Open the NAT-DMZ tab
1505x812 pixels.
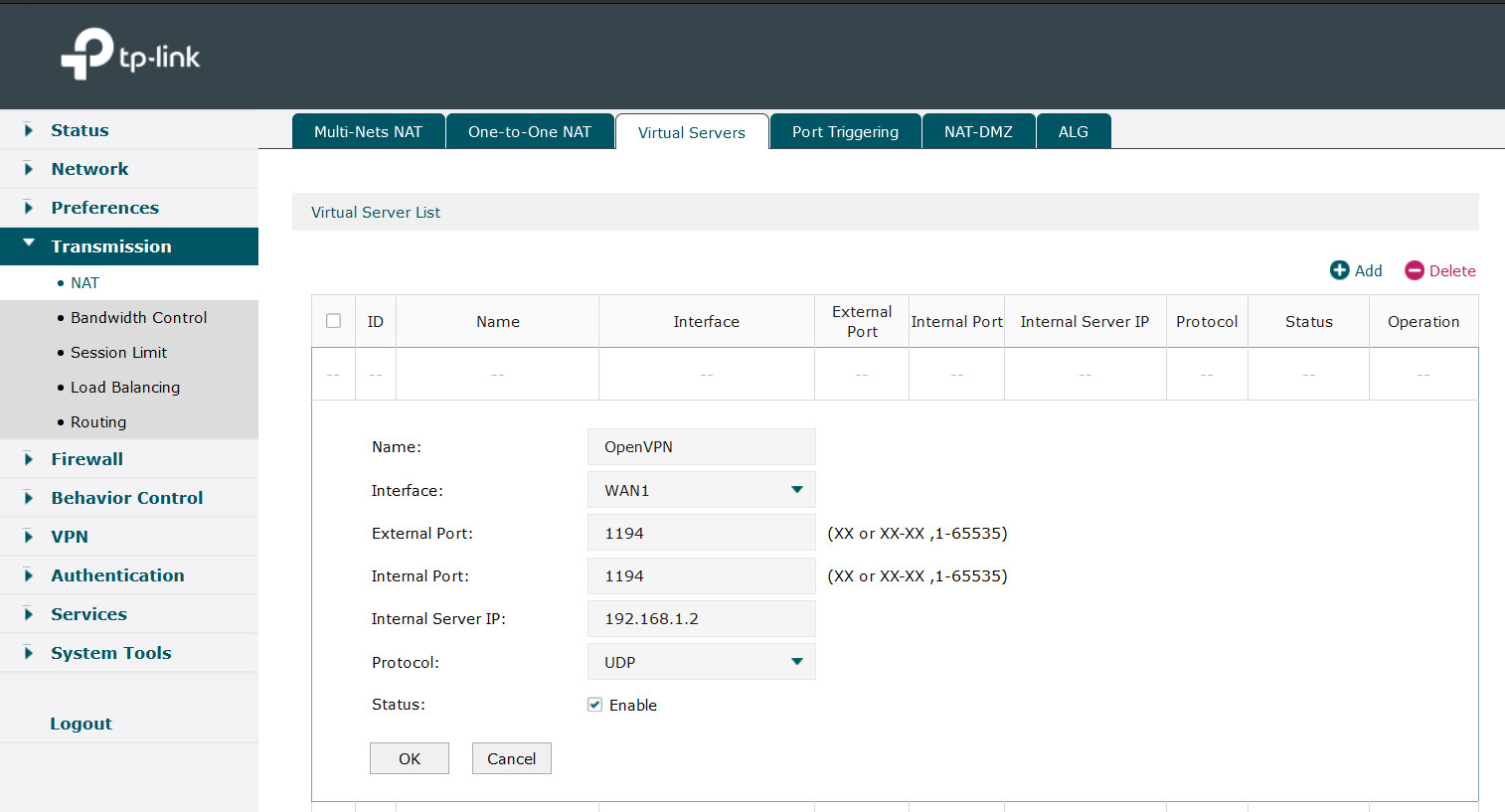[x=978, y=130]
